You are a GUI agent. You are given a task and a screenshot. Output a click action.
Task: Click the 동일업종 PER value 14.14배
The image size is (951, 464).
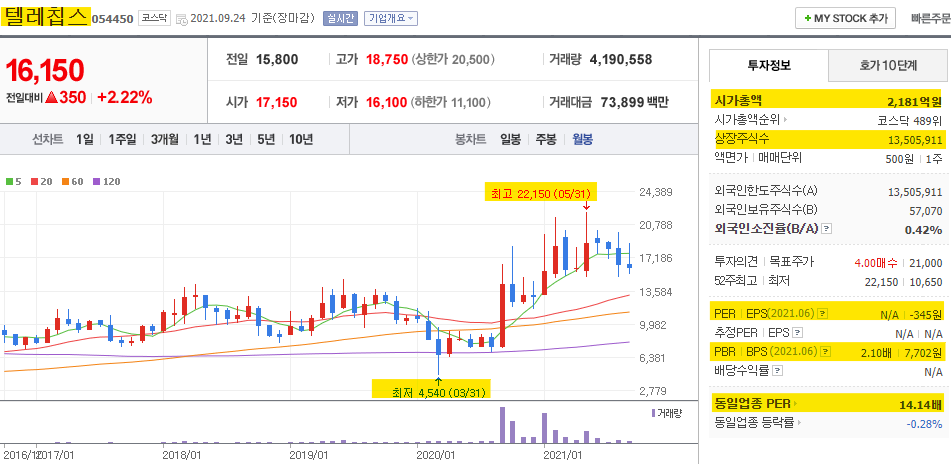pyautogui.click(x=921, y=403)
